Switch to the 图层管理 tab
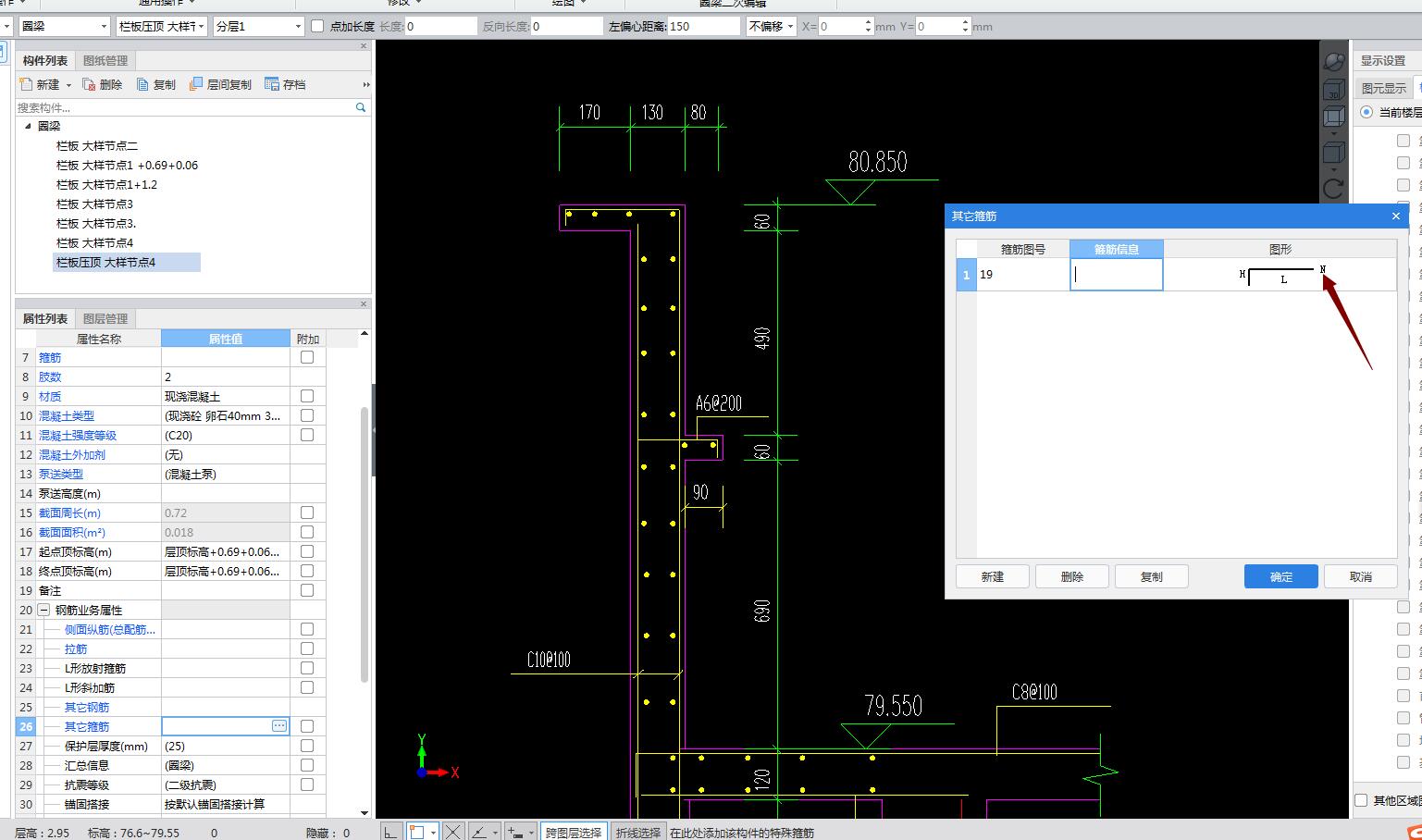Screen dimensions: 1422x840 pos(105,318)
